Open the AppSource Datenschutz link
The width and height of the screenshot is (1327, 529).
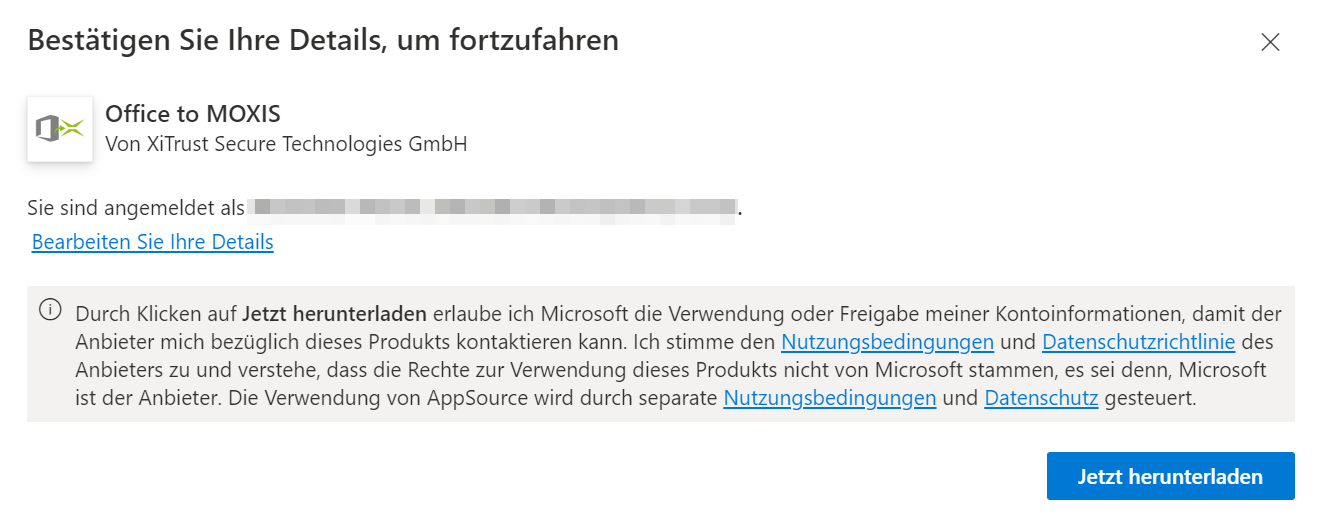pos(1041,398)
